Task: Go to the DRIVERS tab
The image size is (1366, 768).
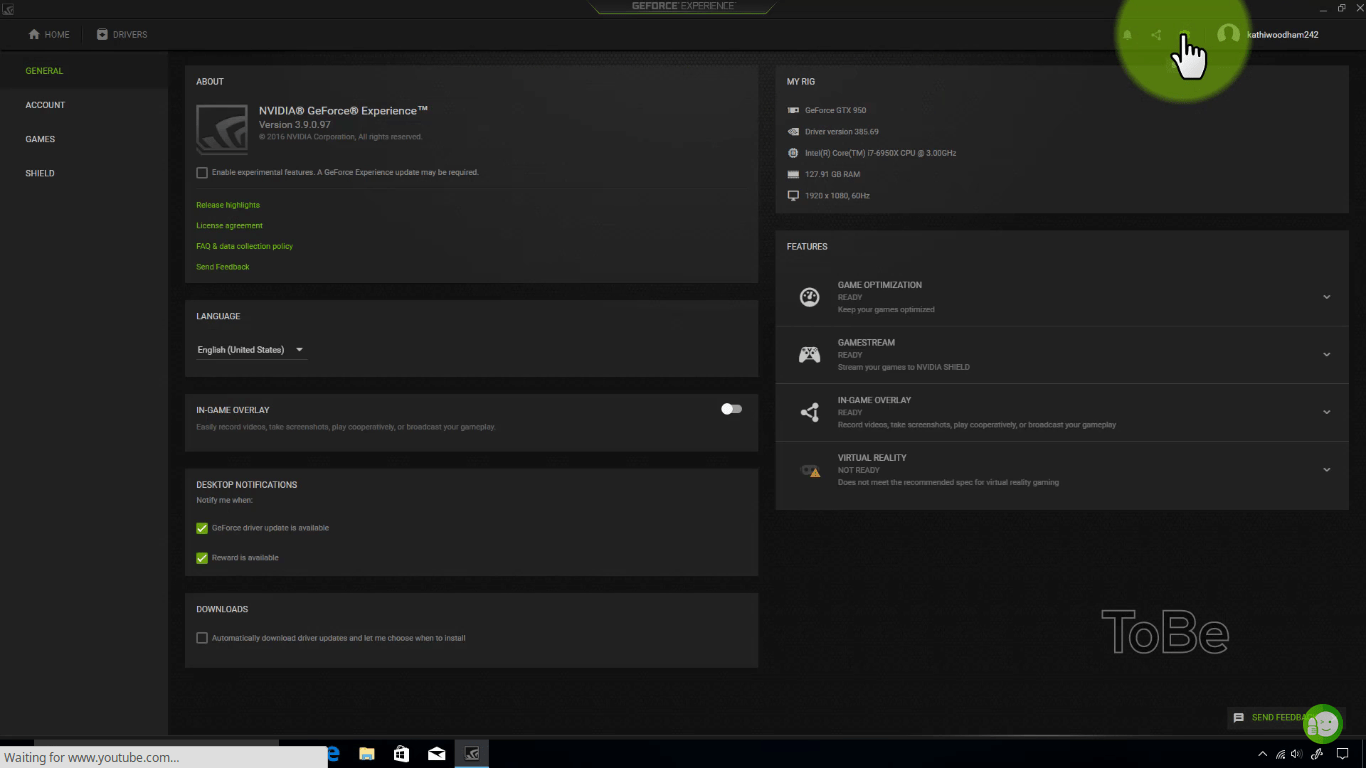Action: pyautogui.click(x=122, y=35)
